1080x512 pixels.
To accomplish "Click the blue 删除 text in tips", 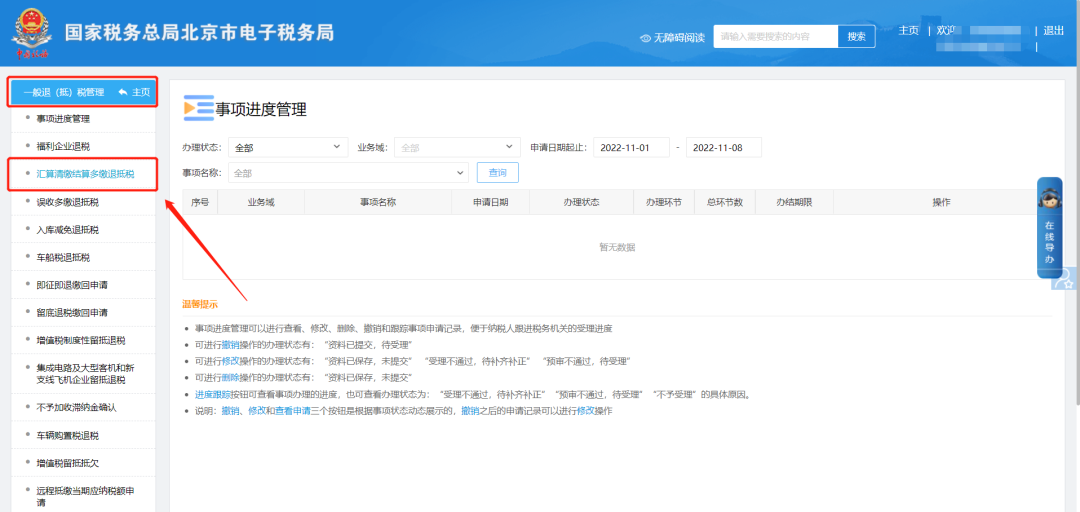I will [231, 378].
